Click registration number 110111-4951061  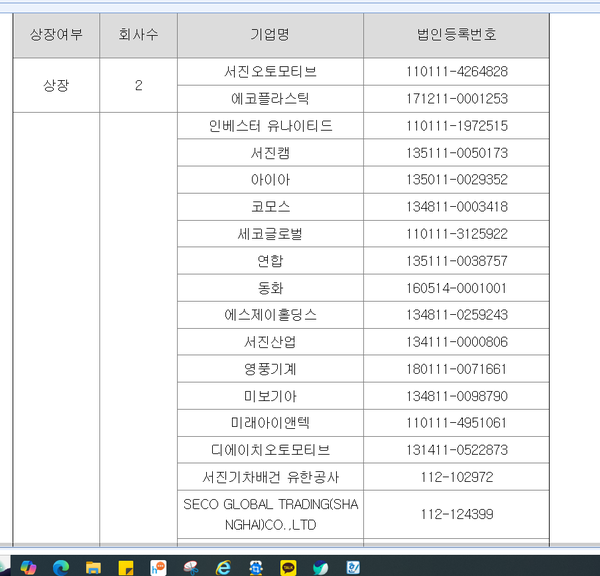click(x=457, y=423)
